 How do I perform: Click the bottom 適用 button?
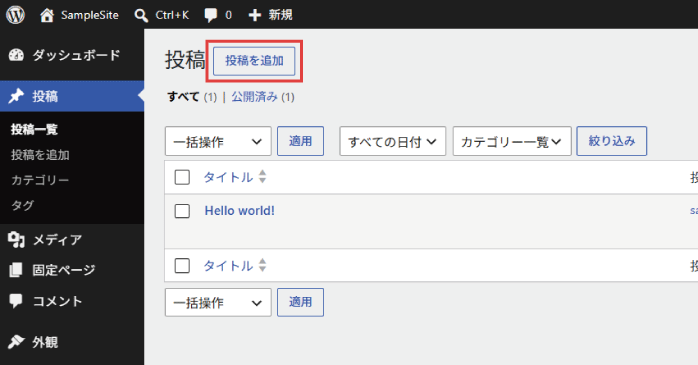tap(300, 302)
